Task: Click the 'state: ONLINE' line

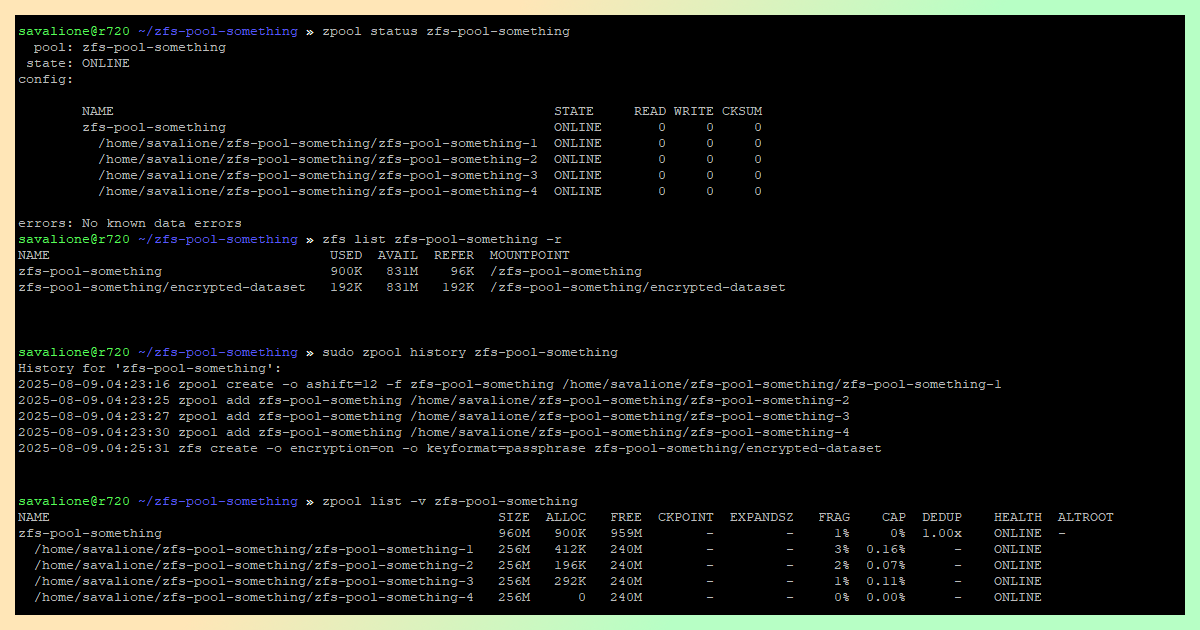Action: click(x=78, y=63)
